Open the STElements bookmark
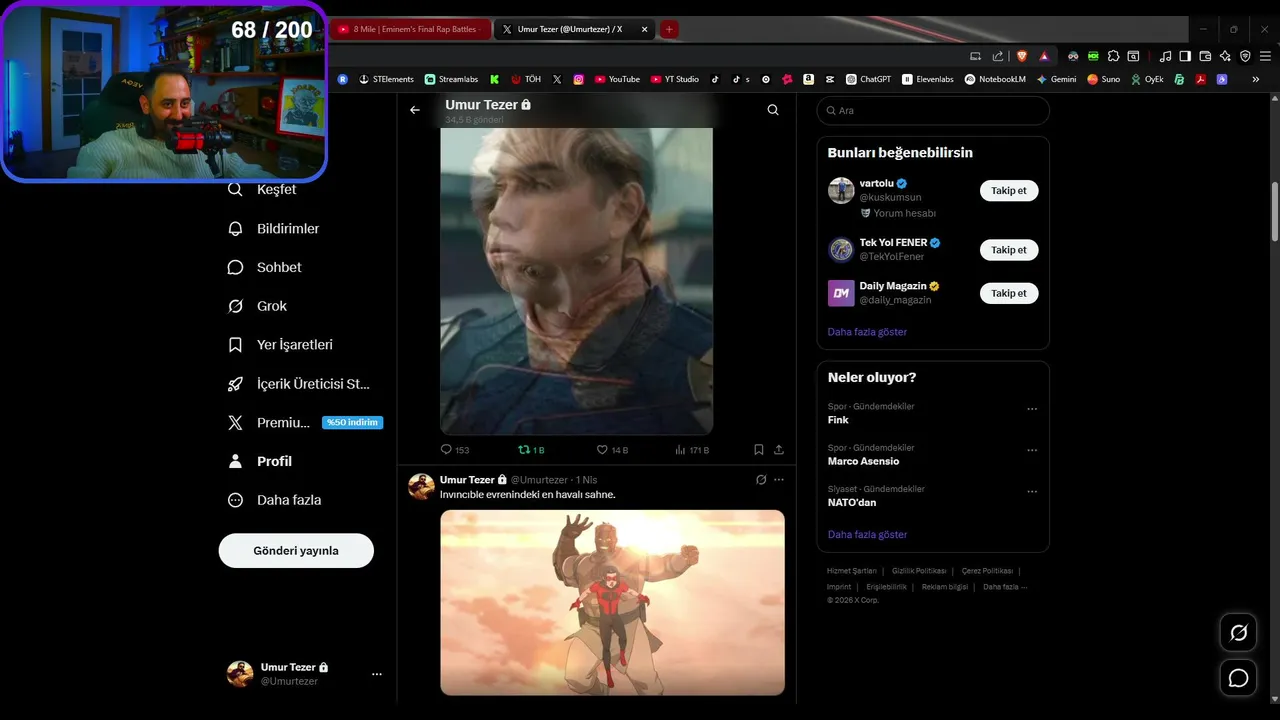Image resolution: width=1280 pixels, height=720 pixels. pos(386,79)
